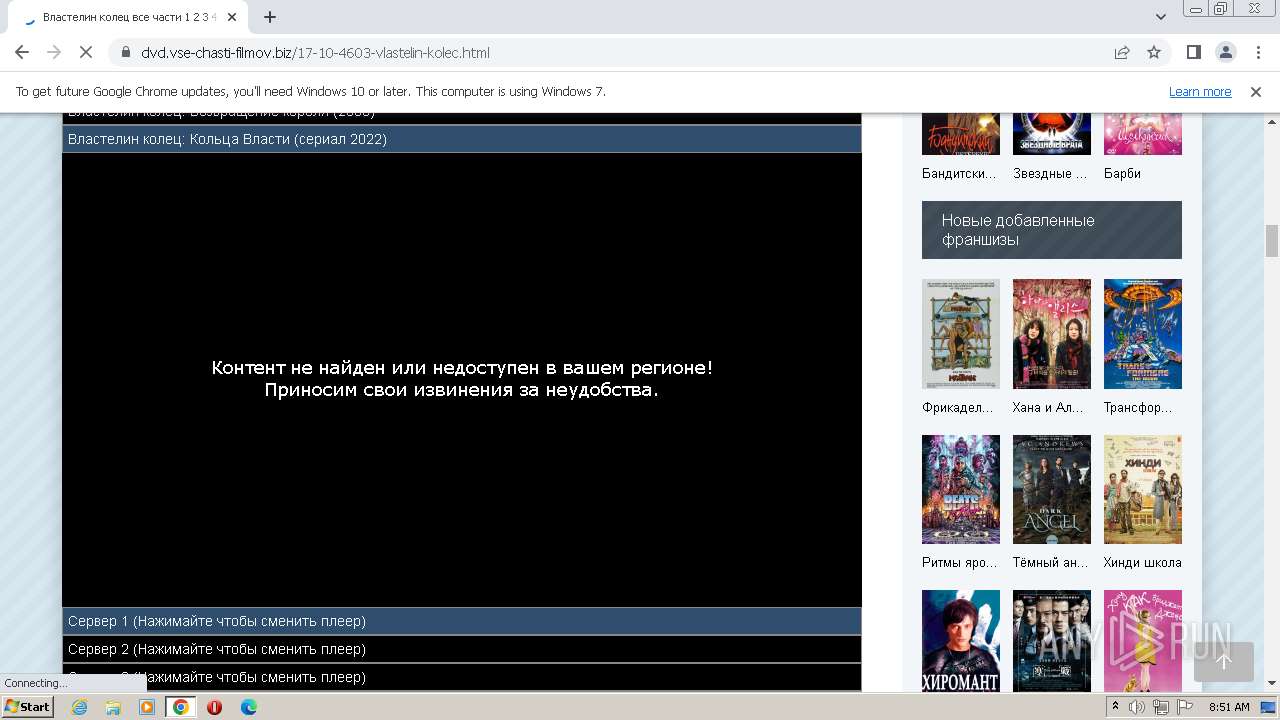Open Хиромант poster thumbnail
This screenshot has height=720, width=1280.
[x=960, y=641]
